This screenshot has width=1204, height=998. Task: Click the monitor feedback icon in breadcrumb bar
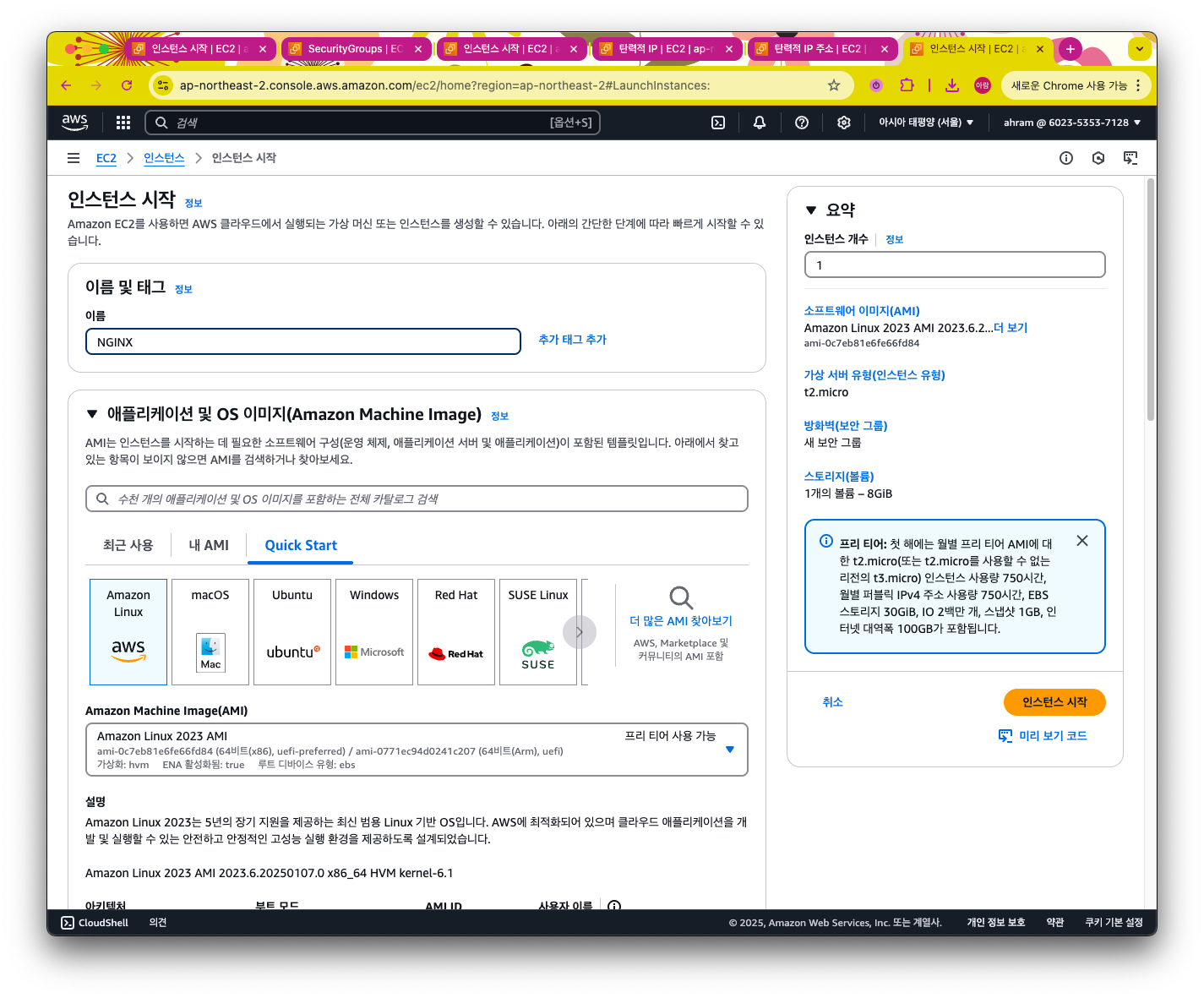tap(1130, 158)
